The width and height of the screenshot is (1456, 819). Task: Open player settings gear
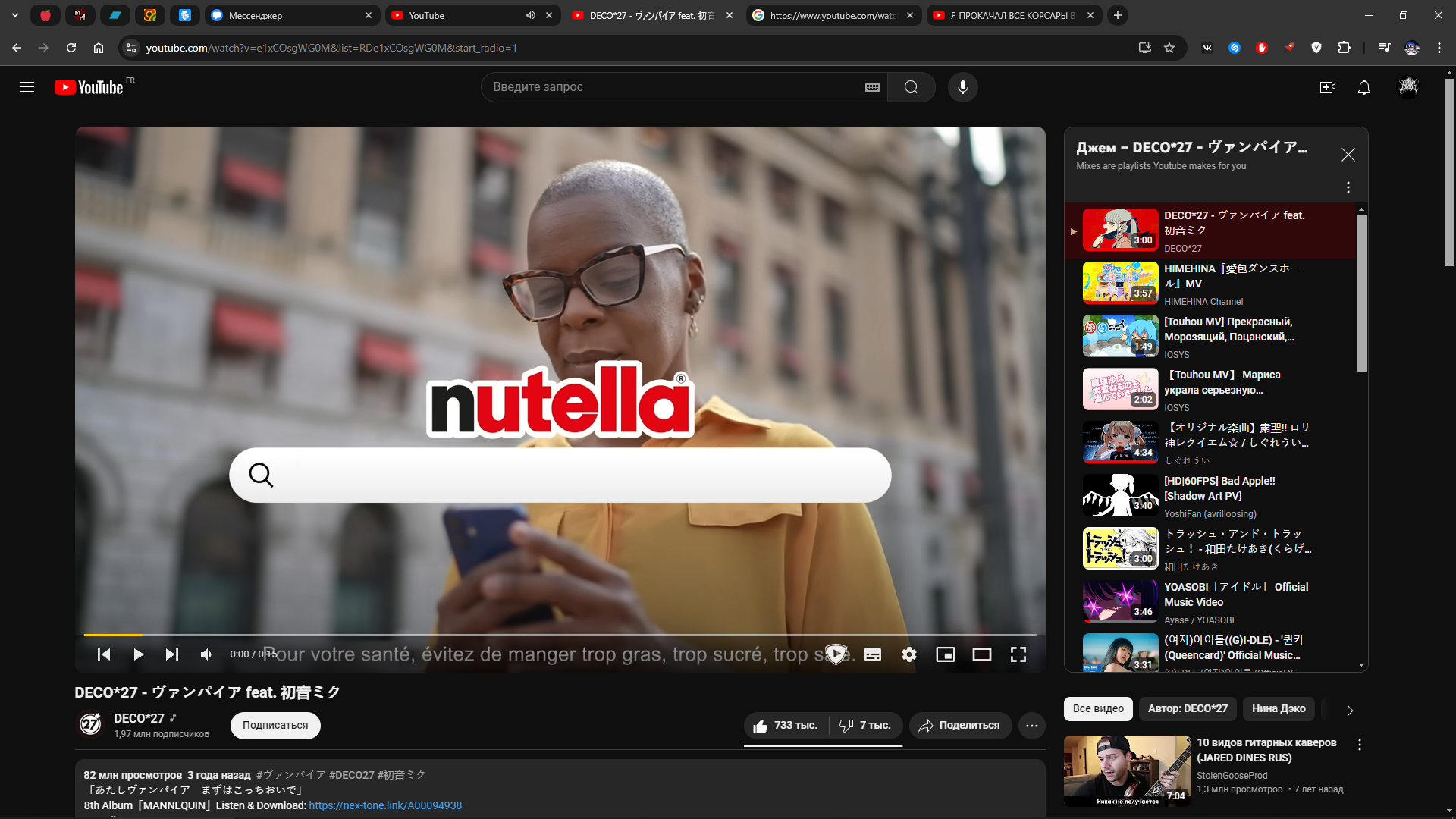pos(909,654)
